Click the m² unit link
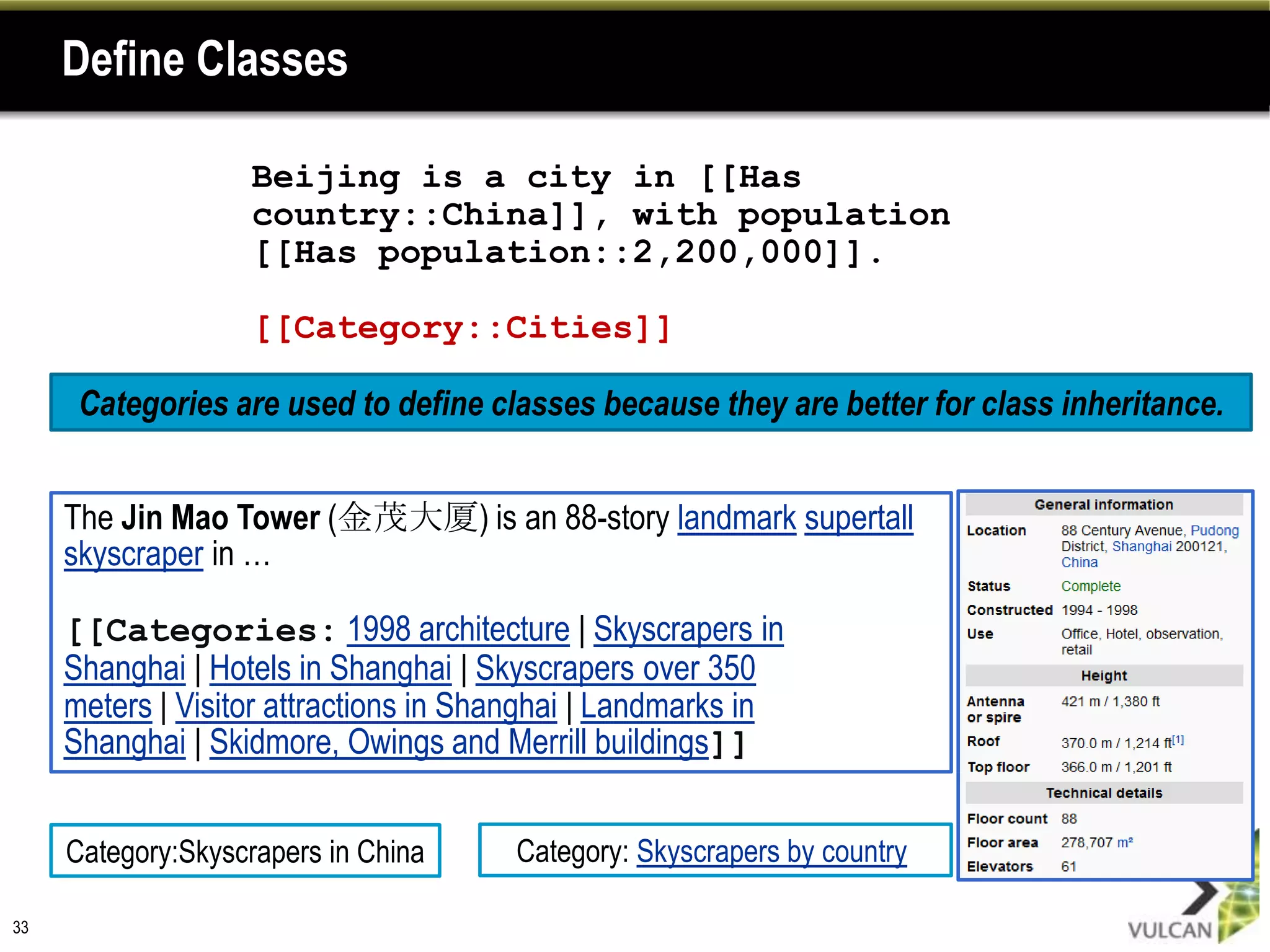Screen dimensions: 1270x952 pos(1124,843)
